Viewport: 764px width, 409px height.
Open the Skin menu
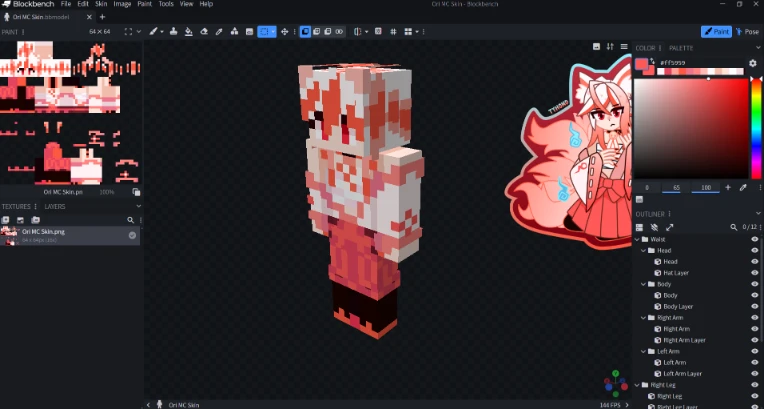[x=101, y=4]
